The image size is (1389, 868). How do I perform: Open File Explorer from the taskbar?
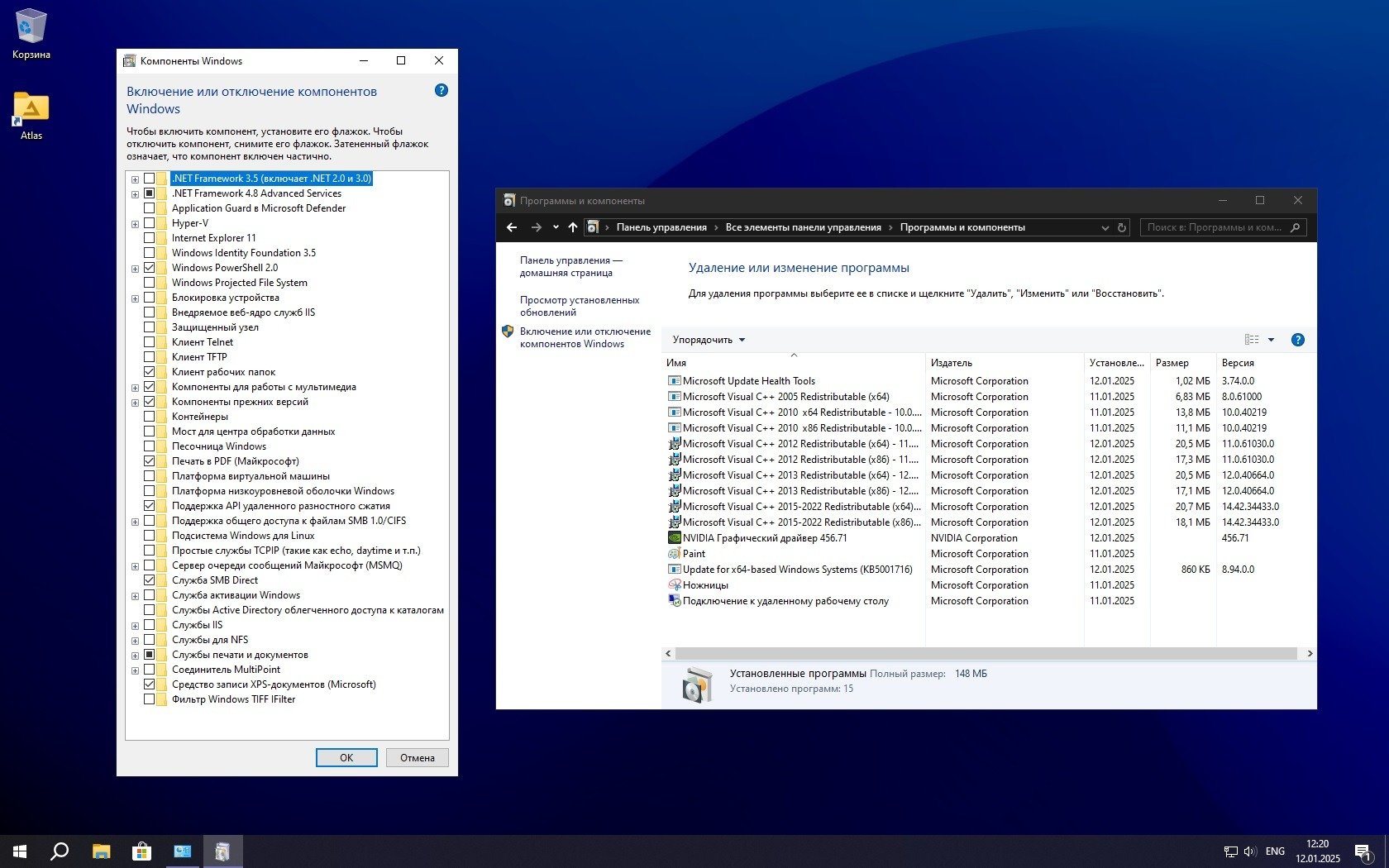point(101,851)
